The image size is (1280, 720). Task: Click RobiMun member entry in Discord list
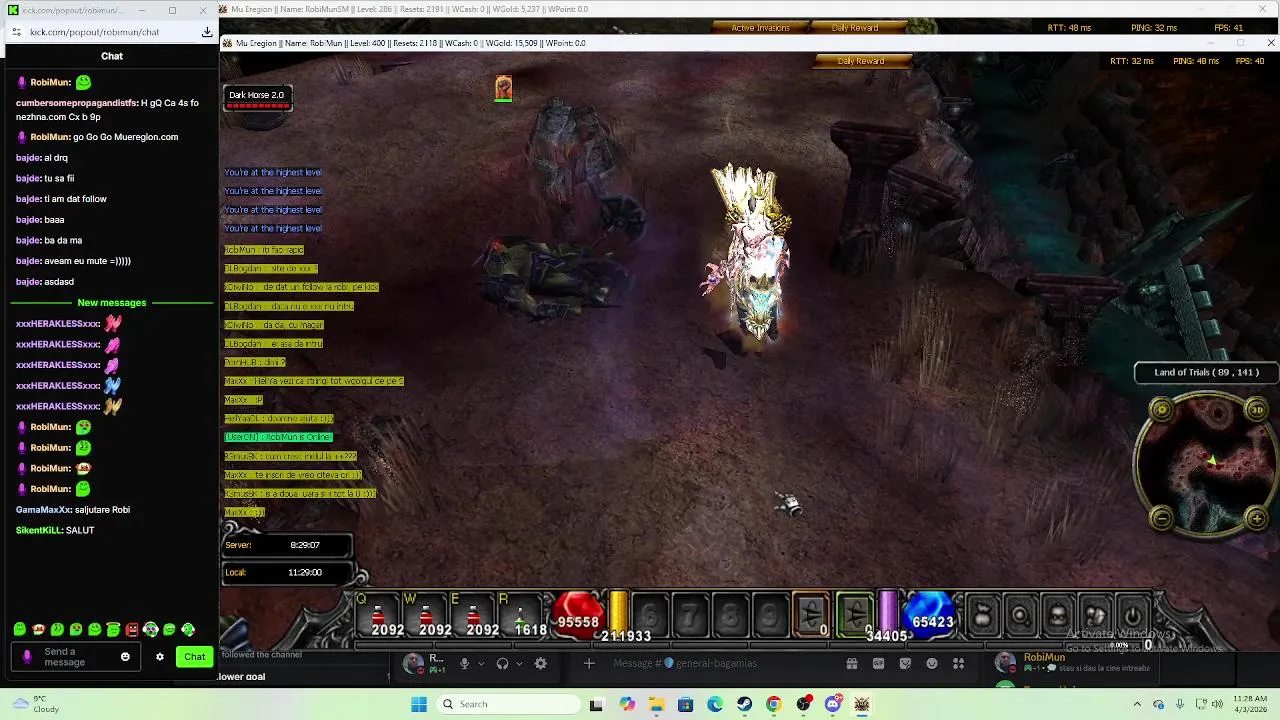[1075, 662]
